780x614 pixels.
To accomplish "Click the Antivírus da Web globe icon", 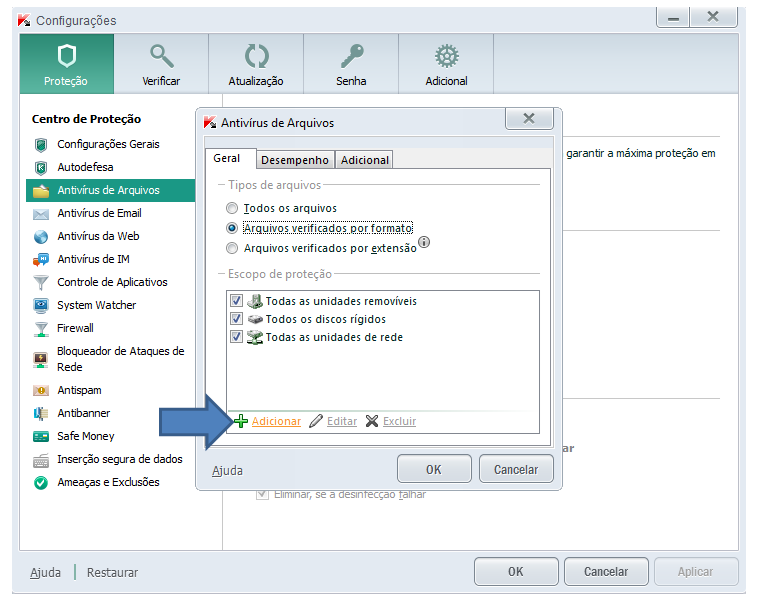I will (x=41, y=237).
